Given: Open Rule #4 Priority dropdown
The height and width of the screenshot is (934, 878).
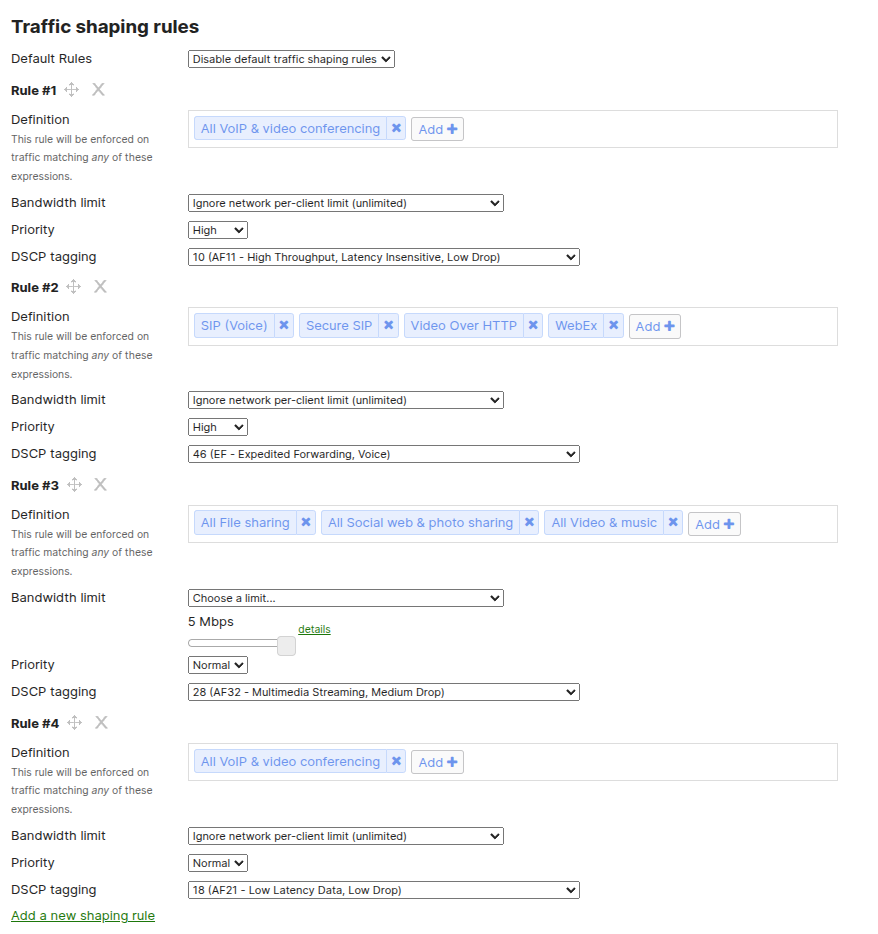Looking at the screenshot, I should click(217, 863).
